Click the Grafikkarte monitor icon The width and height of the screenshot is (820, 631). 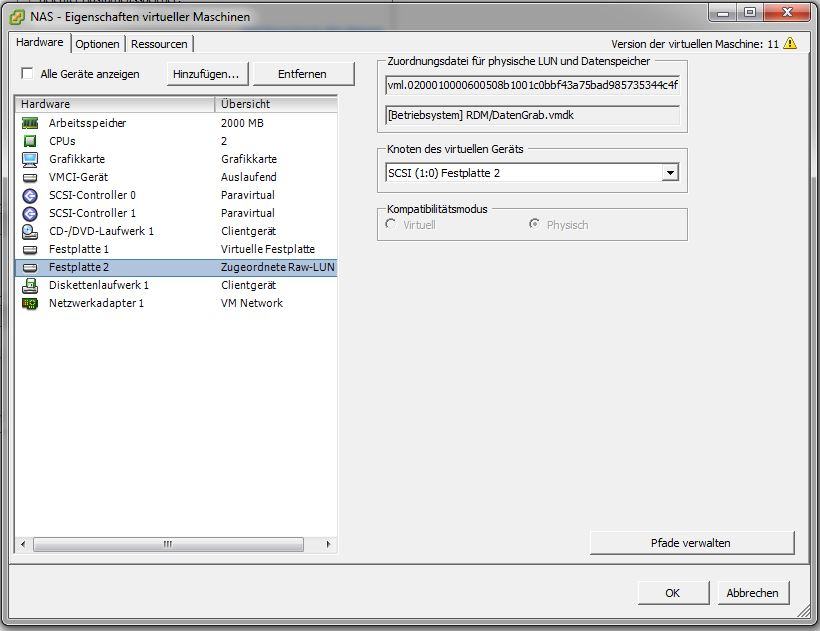click(30, 159)
